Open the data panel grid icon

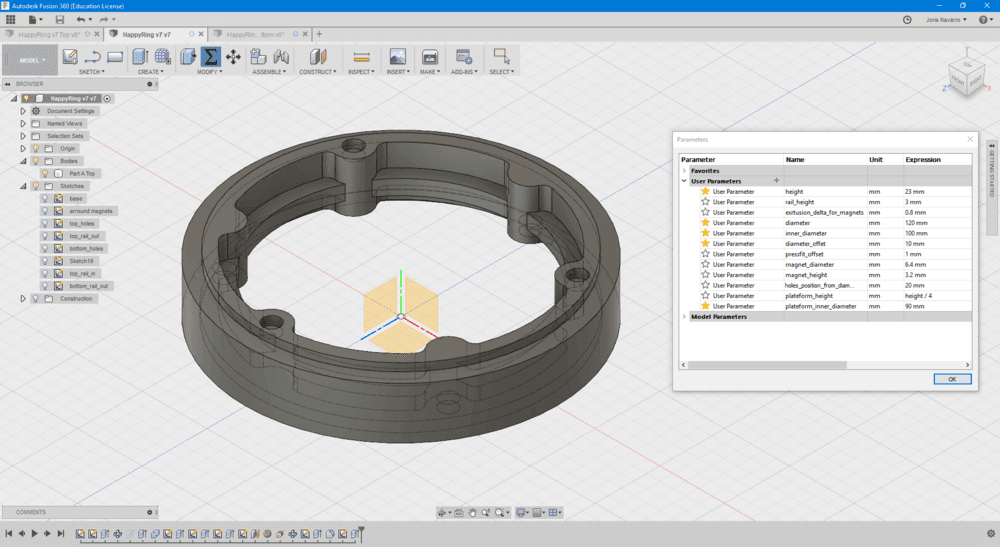click(x=10, y=20)
